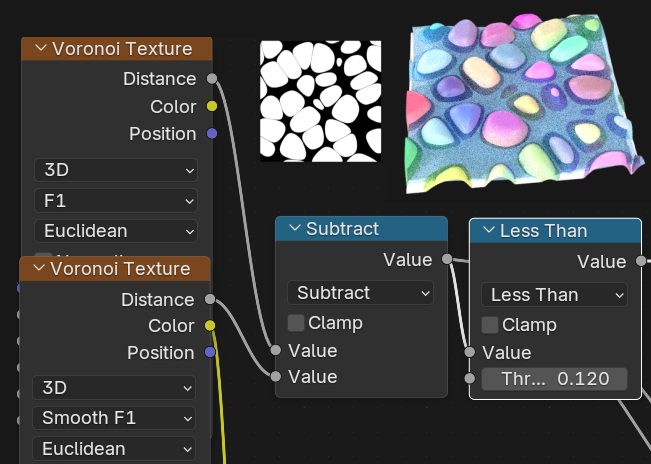Click the lower Voronoi Distance output socket
Screen dimensions: 651x464
pos(209,299)
